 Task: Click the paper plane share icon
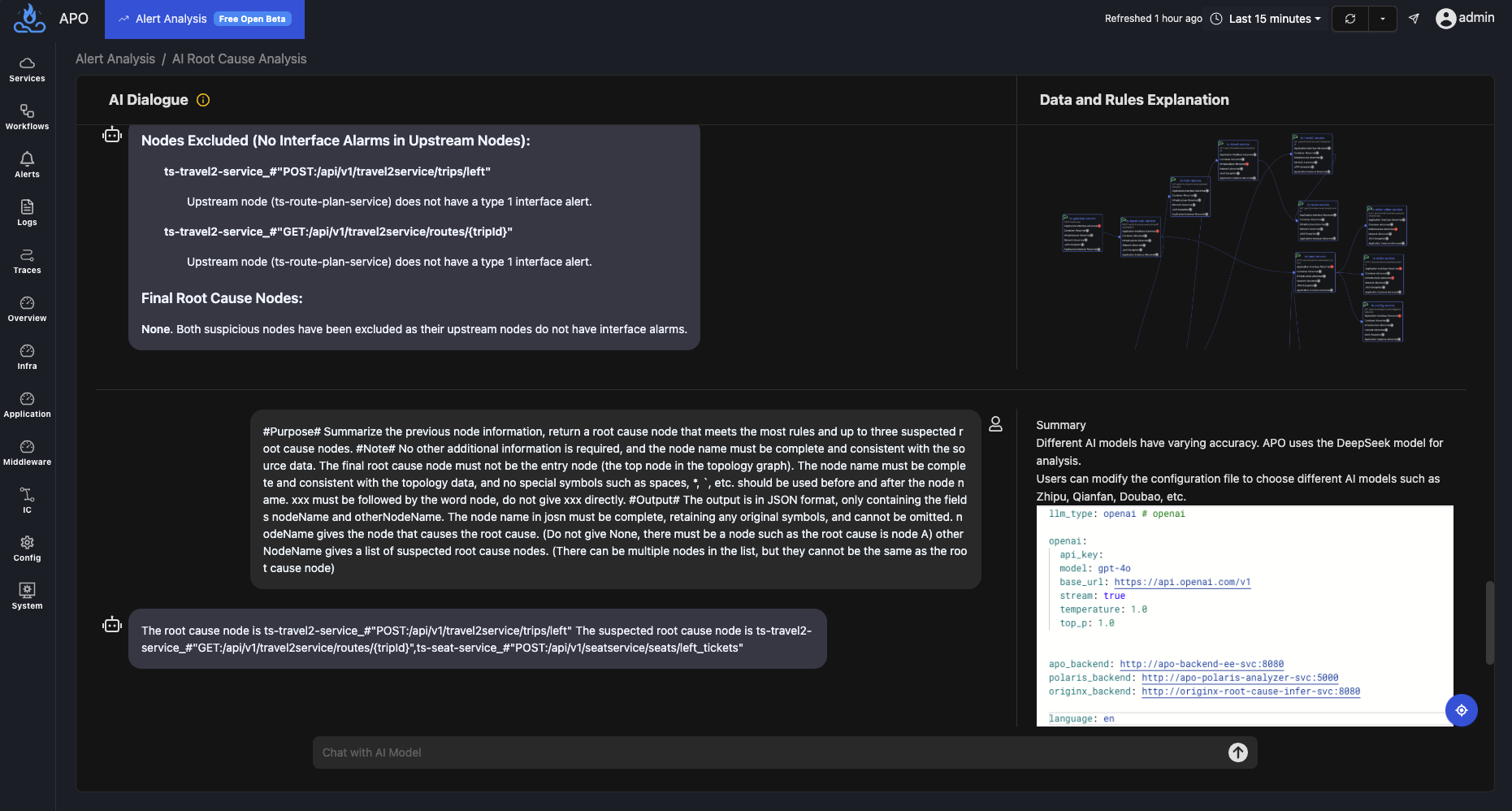pos(1414,18)
